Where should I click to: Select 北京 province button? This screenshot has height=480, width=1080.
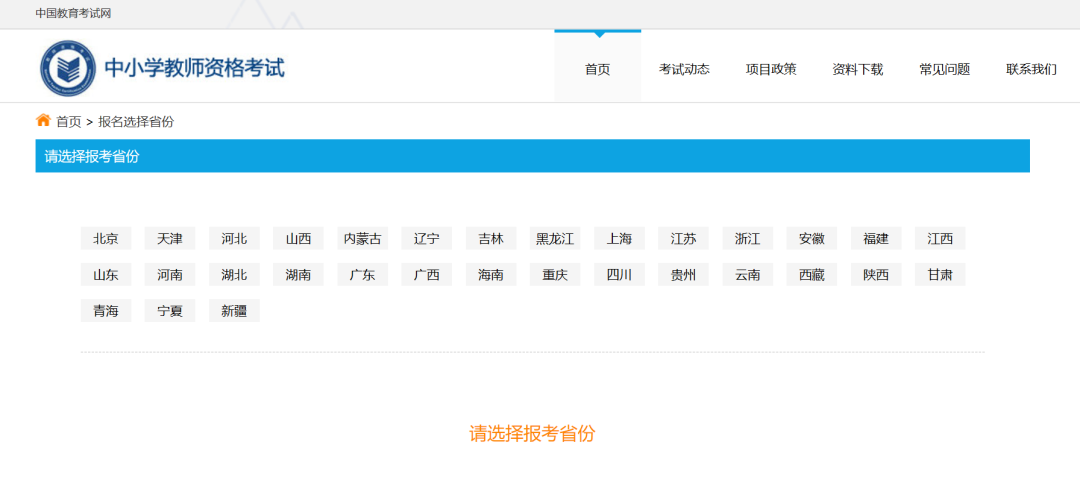[x=106, y=239]
